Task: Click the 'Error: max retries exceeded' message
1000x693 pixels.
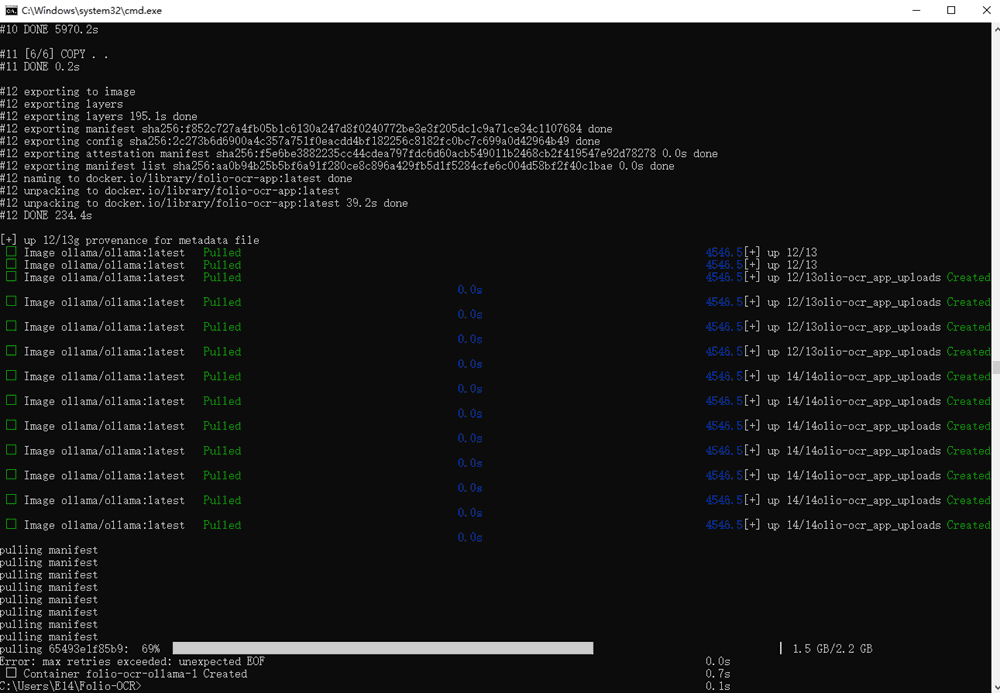Action: (x=132, y=661)
